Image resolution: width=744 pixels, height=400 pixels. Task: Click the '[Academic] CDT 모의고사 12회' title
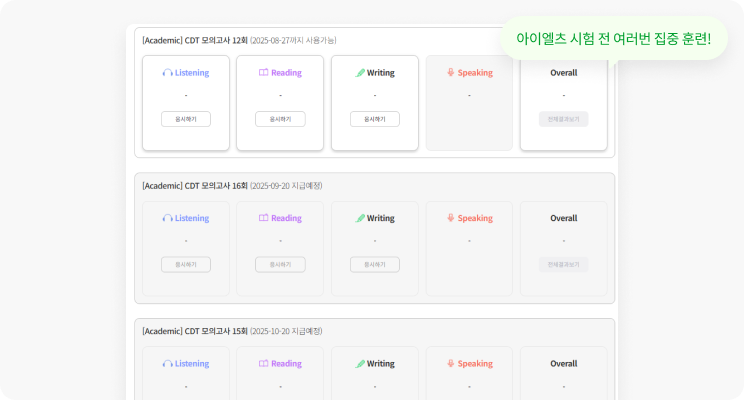[x=195, y=40]
